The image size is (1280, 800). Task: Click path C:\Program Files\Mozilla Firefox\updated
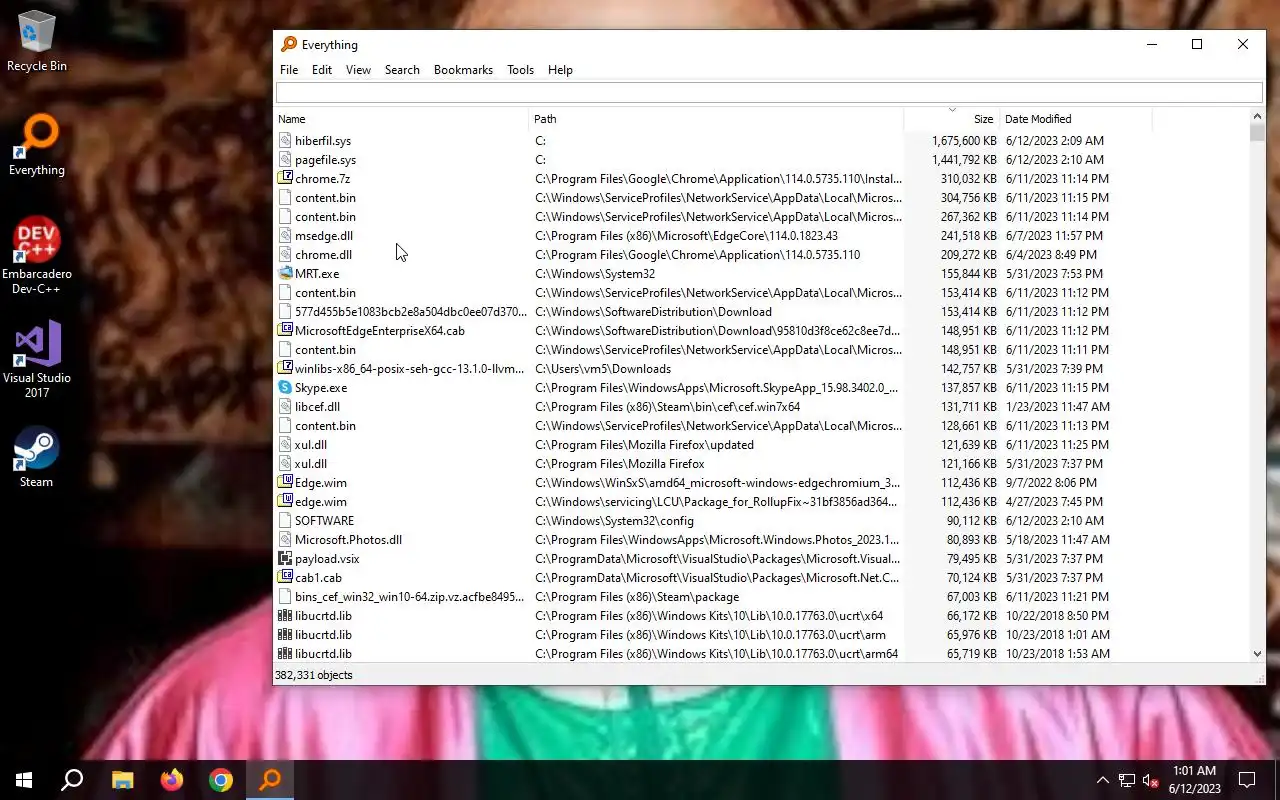644,445
